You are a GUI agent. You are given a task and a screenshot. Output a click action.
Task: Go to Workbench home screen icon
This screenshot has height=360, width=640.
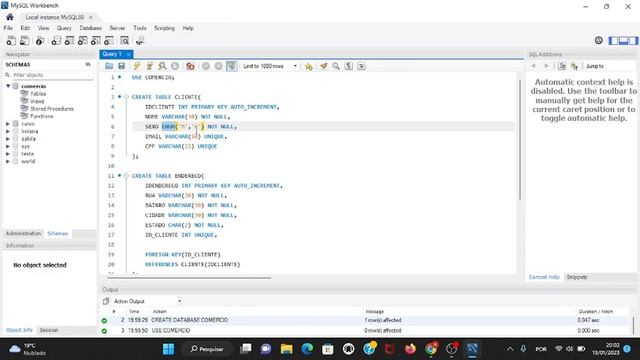coord(10,17)
